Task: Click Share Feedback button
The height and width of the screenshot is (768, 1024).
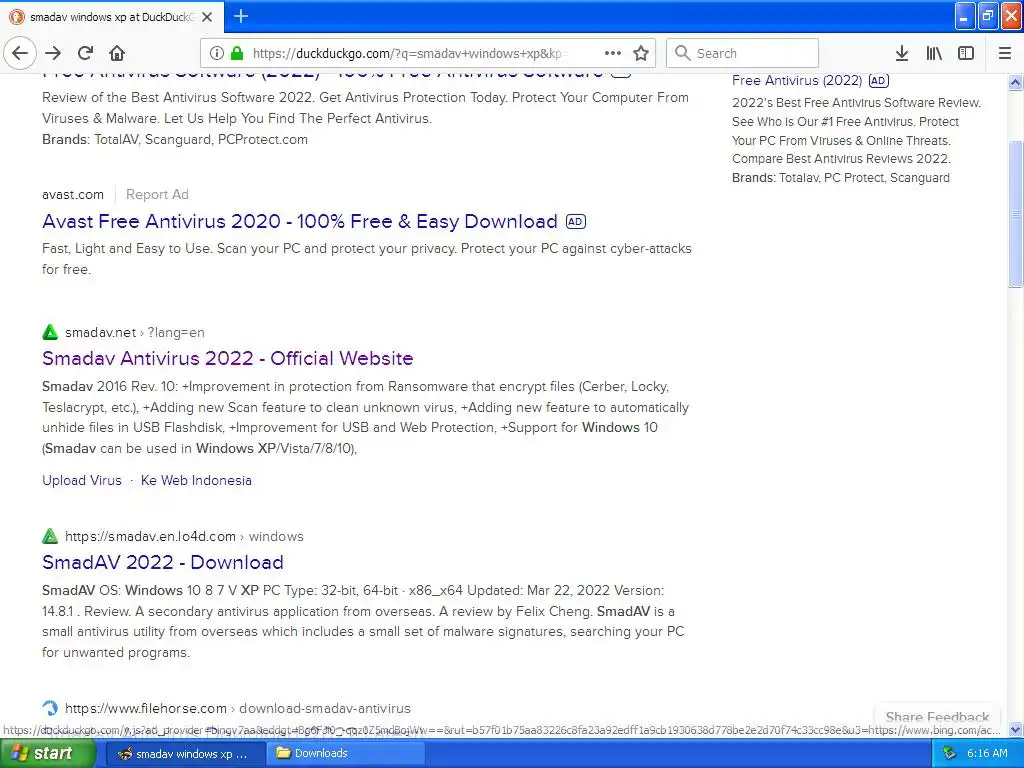Action: pyautogui.click(x=937, y=716)
